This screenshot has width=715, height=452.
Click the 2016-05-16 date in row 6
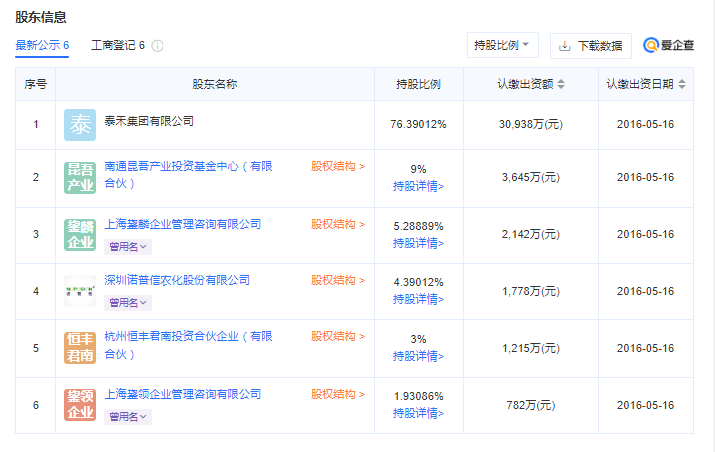click(x=645, y=405)
